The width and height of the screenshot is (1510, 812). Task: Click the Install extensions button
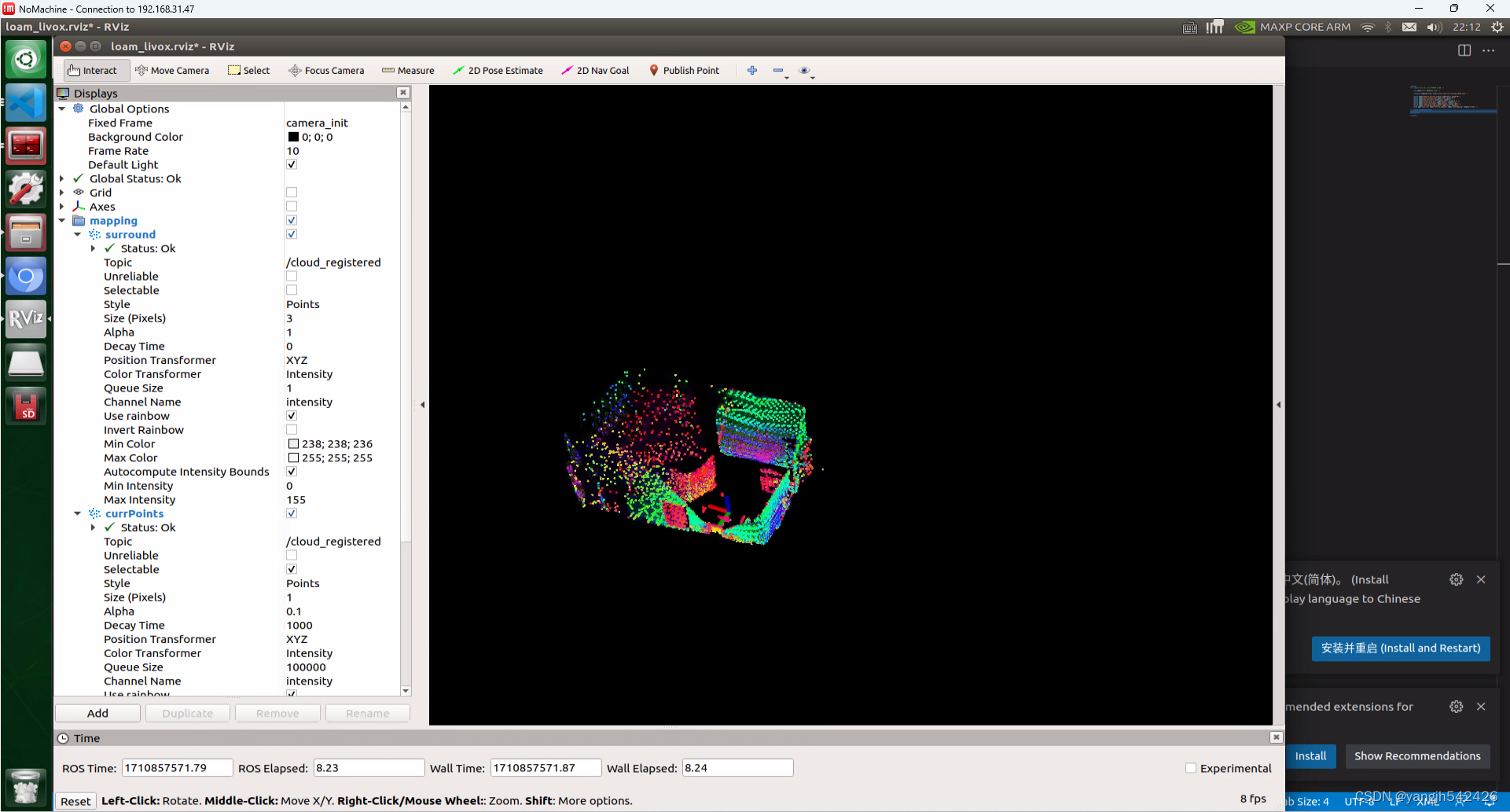[x=1310, y=756]
